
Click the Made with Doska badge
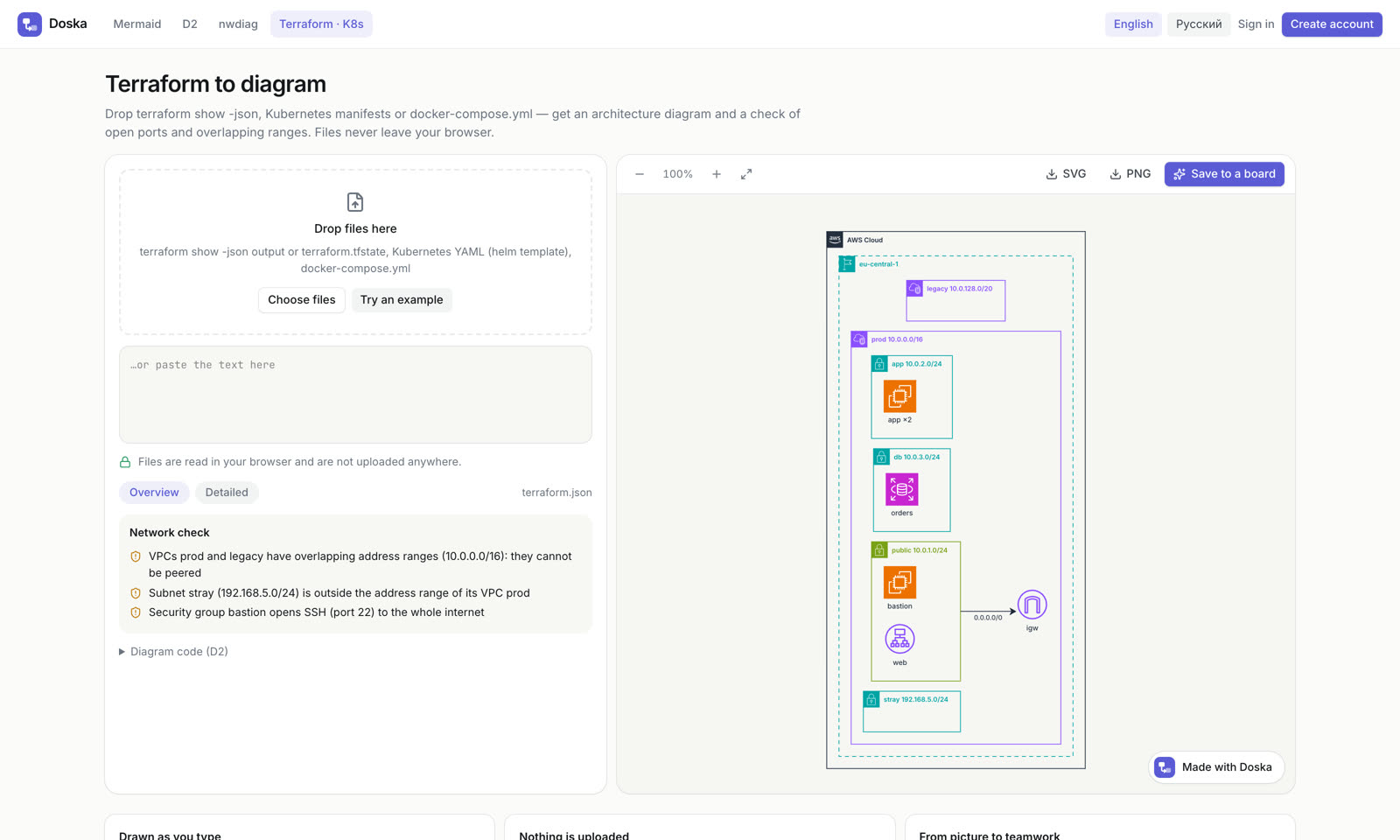(x=1216, y=767)
